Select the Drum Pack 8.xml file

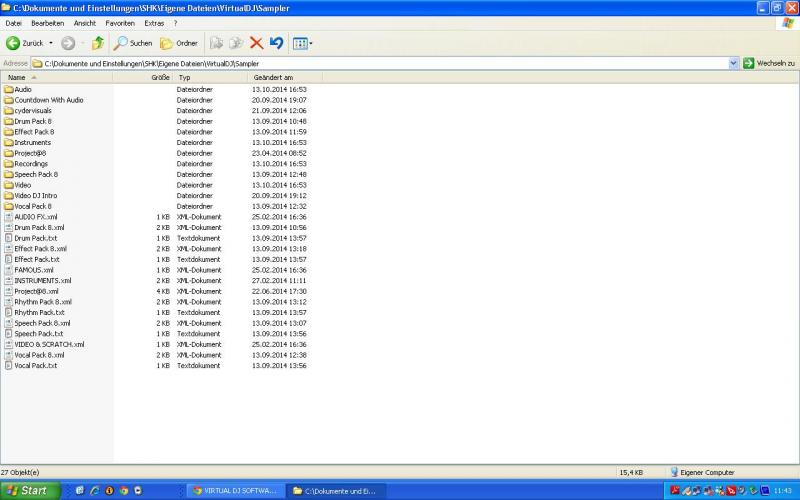pos(34,228)
